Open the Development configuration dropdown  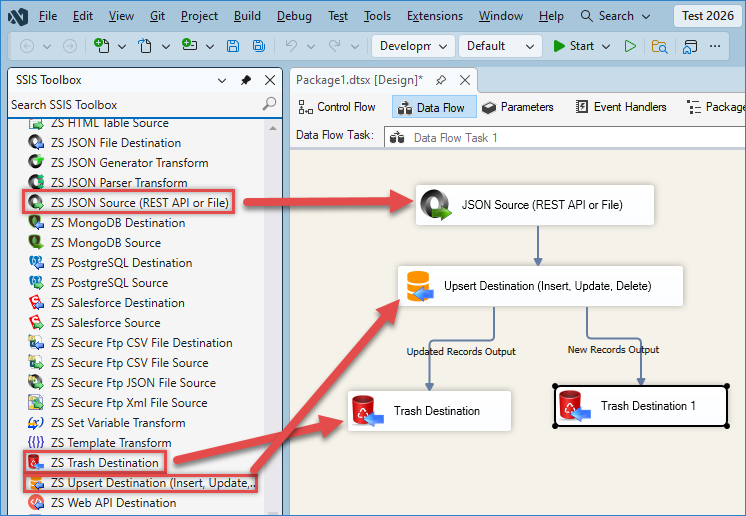[x=413, y=46]
